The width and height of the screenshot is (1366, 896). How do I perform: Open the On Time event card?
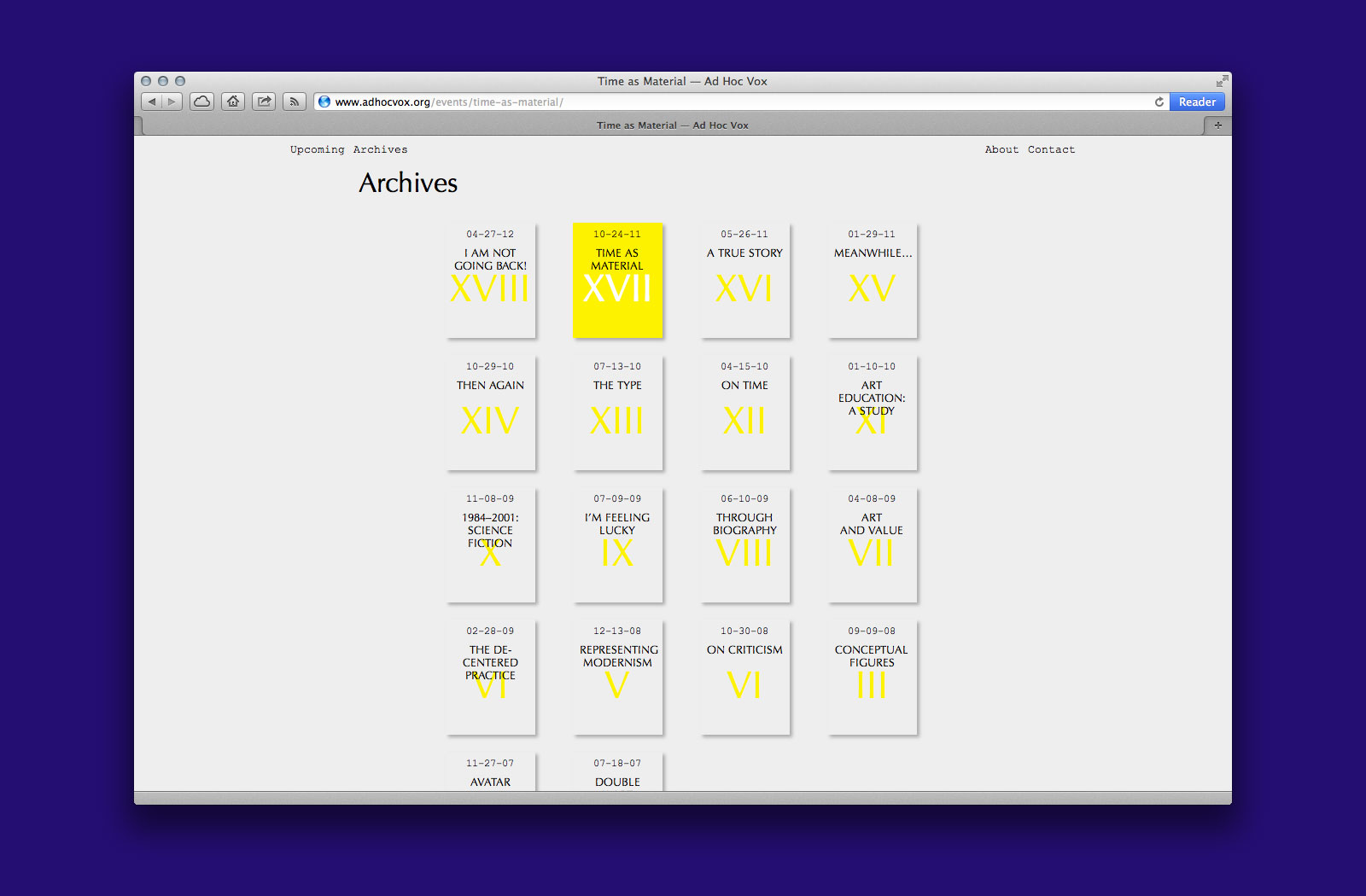[x=744, y=413]
